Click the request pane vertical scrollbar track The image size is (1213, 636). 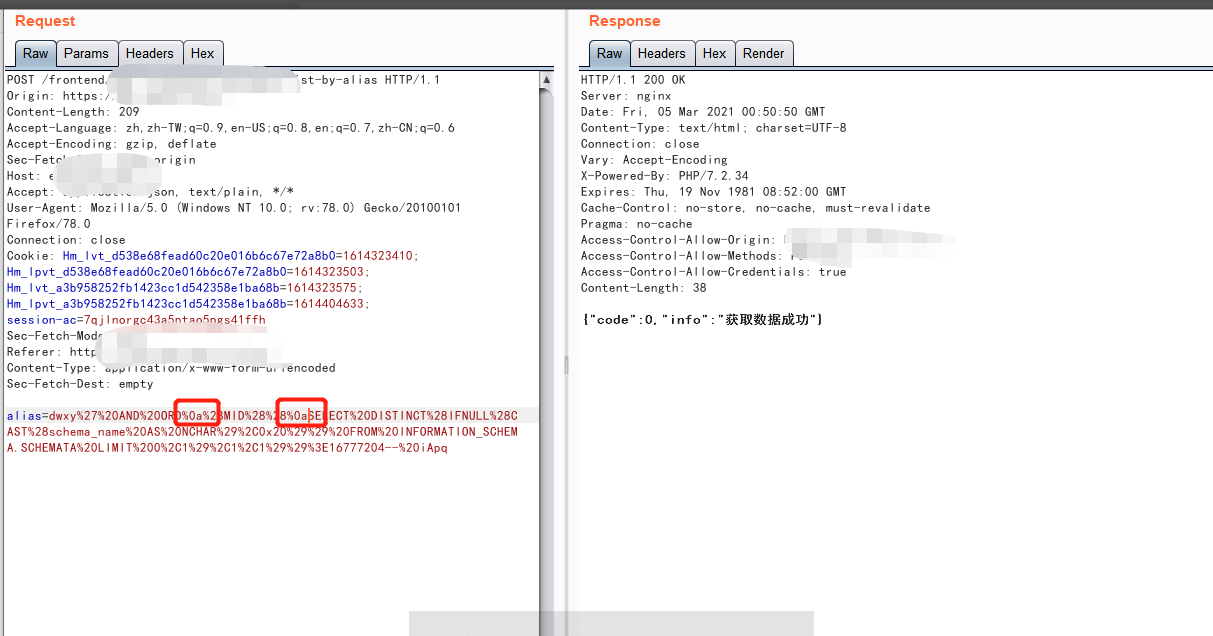coord(546,360)
